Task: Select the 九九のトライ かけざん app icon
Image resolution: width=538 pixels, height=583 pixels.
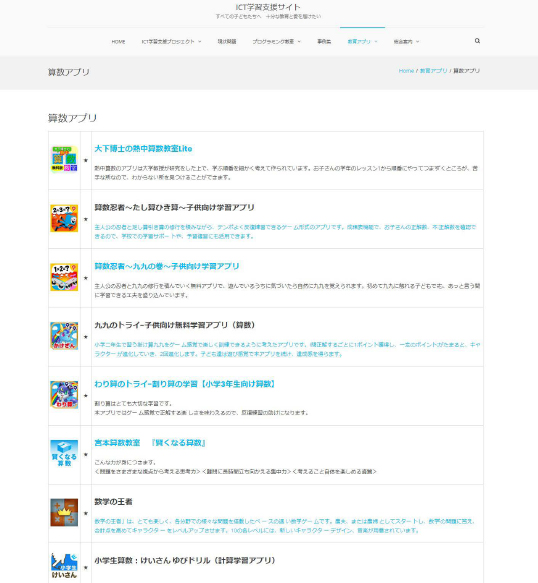Action: click(64, 336)
